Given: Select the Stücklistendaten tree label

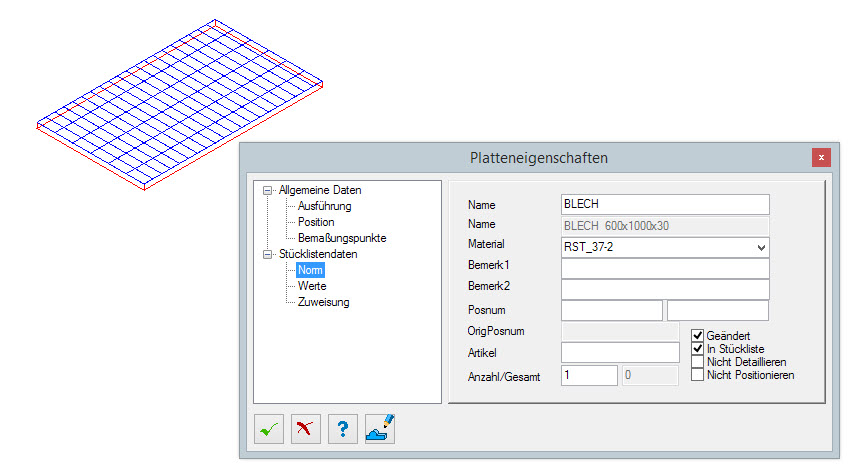Looking at the screenshot, I should point(318,254).
